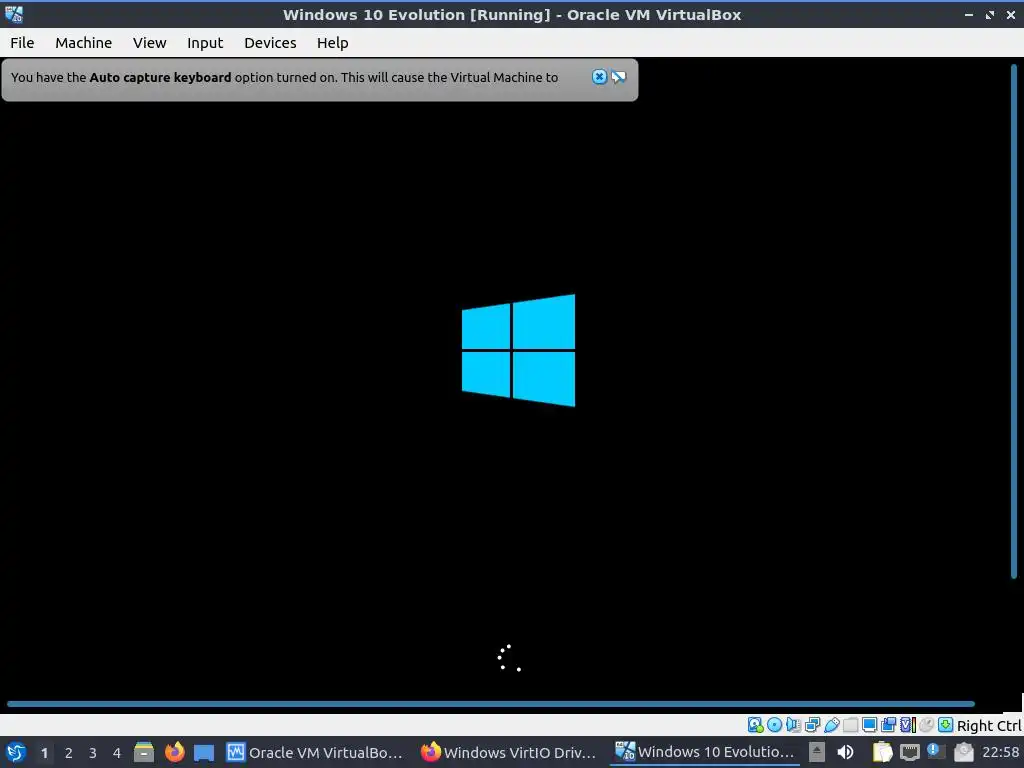Switch to Oracle VM VirtualBox Manager taskbar entry
1024x768 pixels.
[315, 752]
